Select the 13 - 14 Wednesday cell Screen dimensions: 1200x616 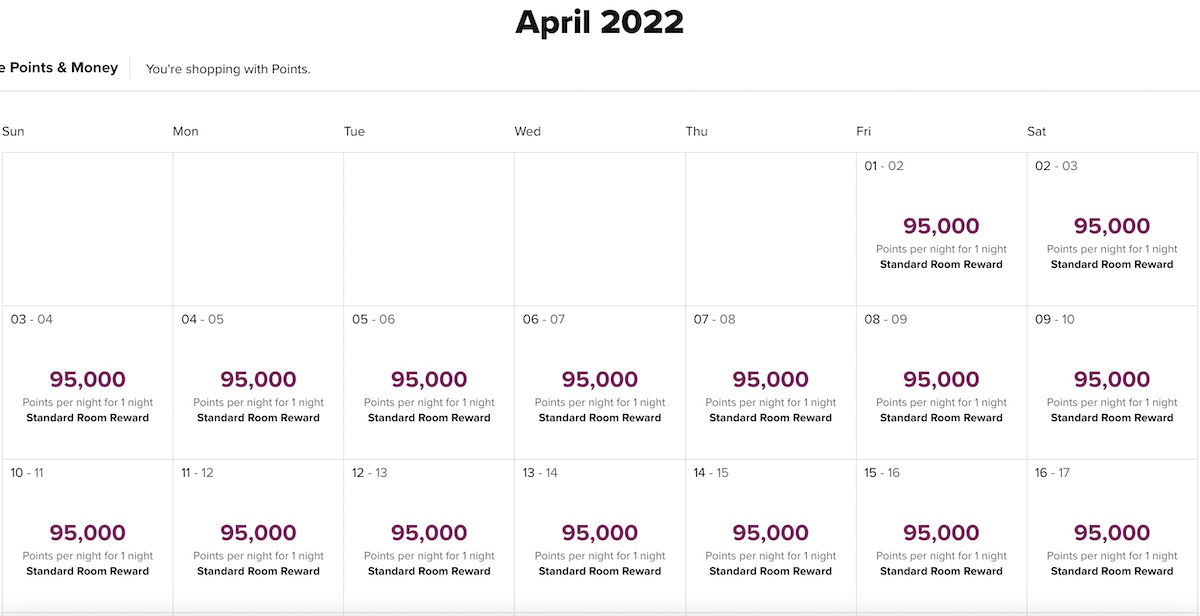click(600, 536)
